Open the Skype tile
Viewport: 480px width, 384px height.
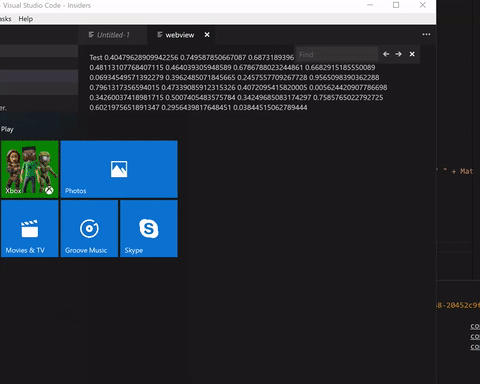point(149,228)
